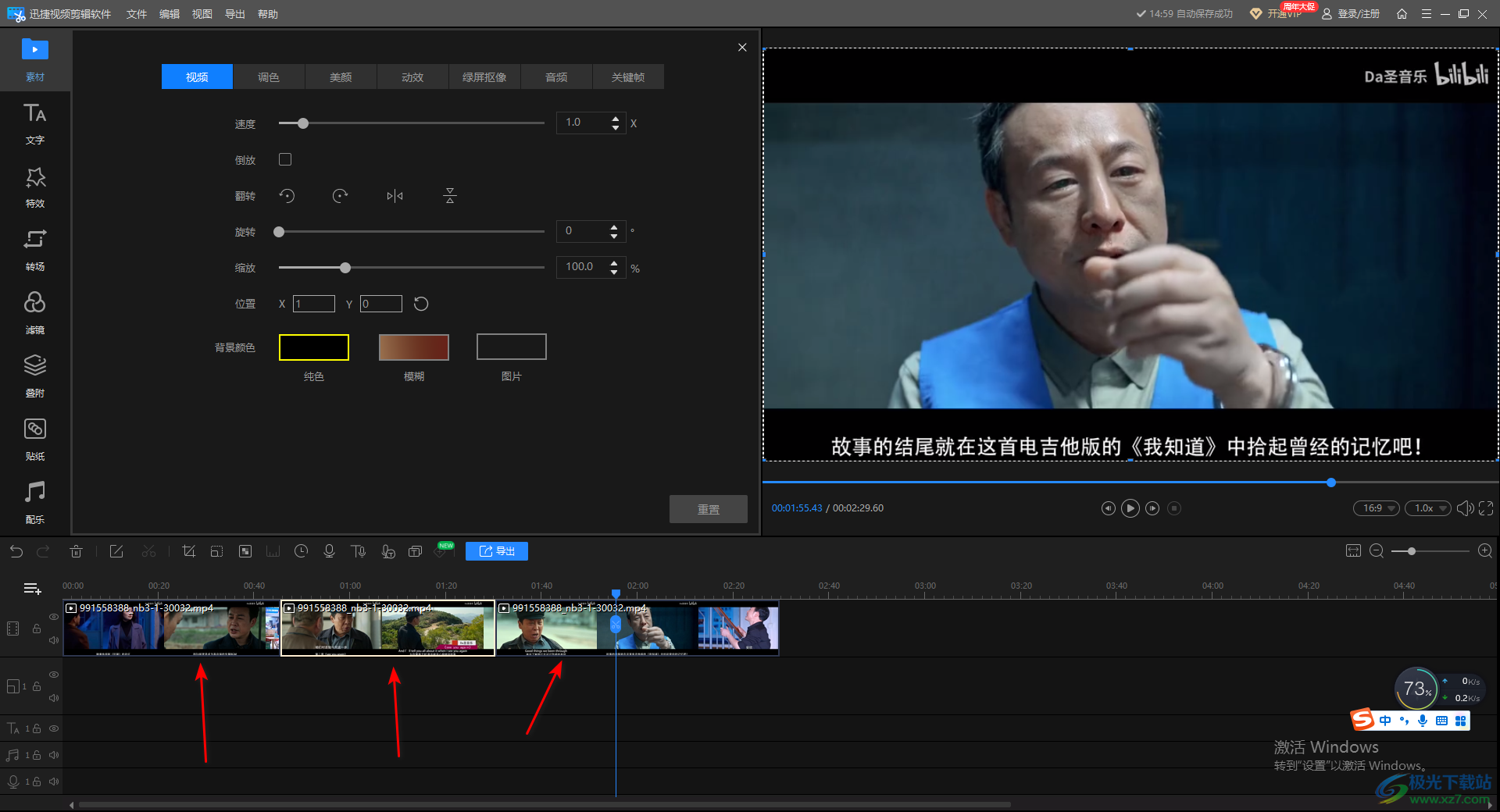Viewport: 1500px width, 812px height.
Task: Delete selected clip with trash icon
Action: (76, 551)
